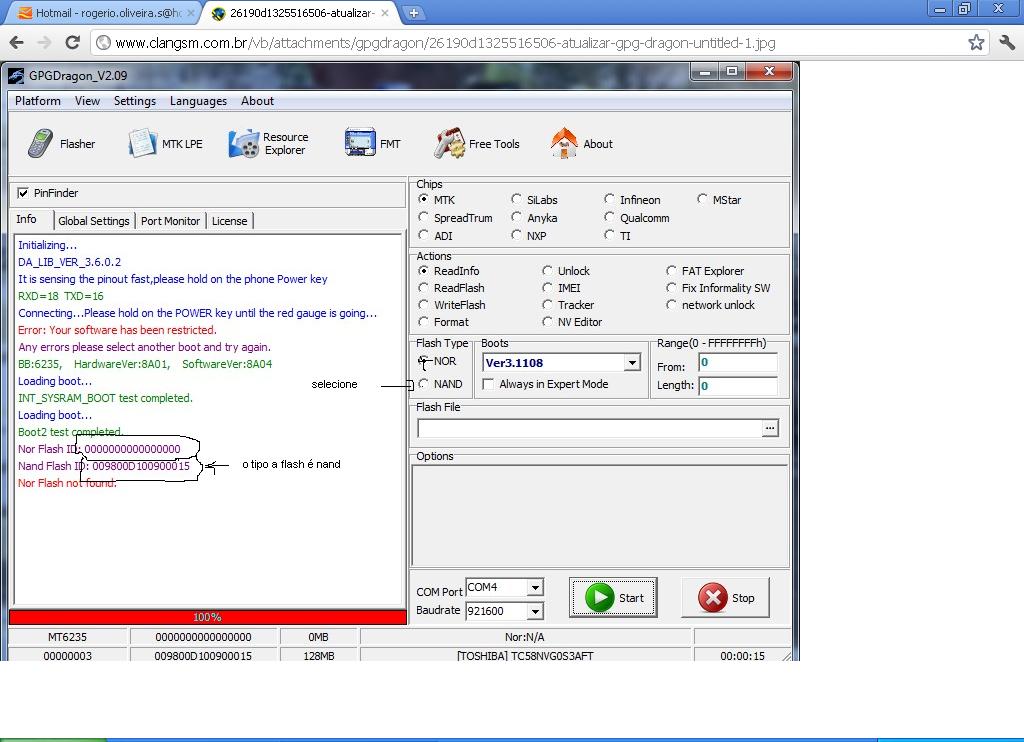Viewport: 1024px width, 742px height.
Task: Choose the SiLabs chip option
Action: [x=517, y=199]
